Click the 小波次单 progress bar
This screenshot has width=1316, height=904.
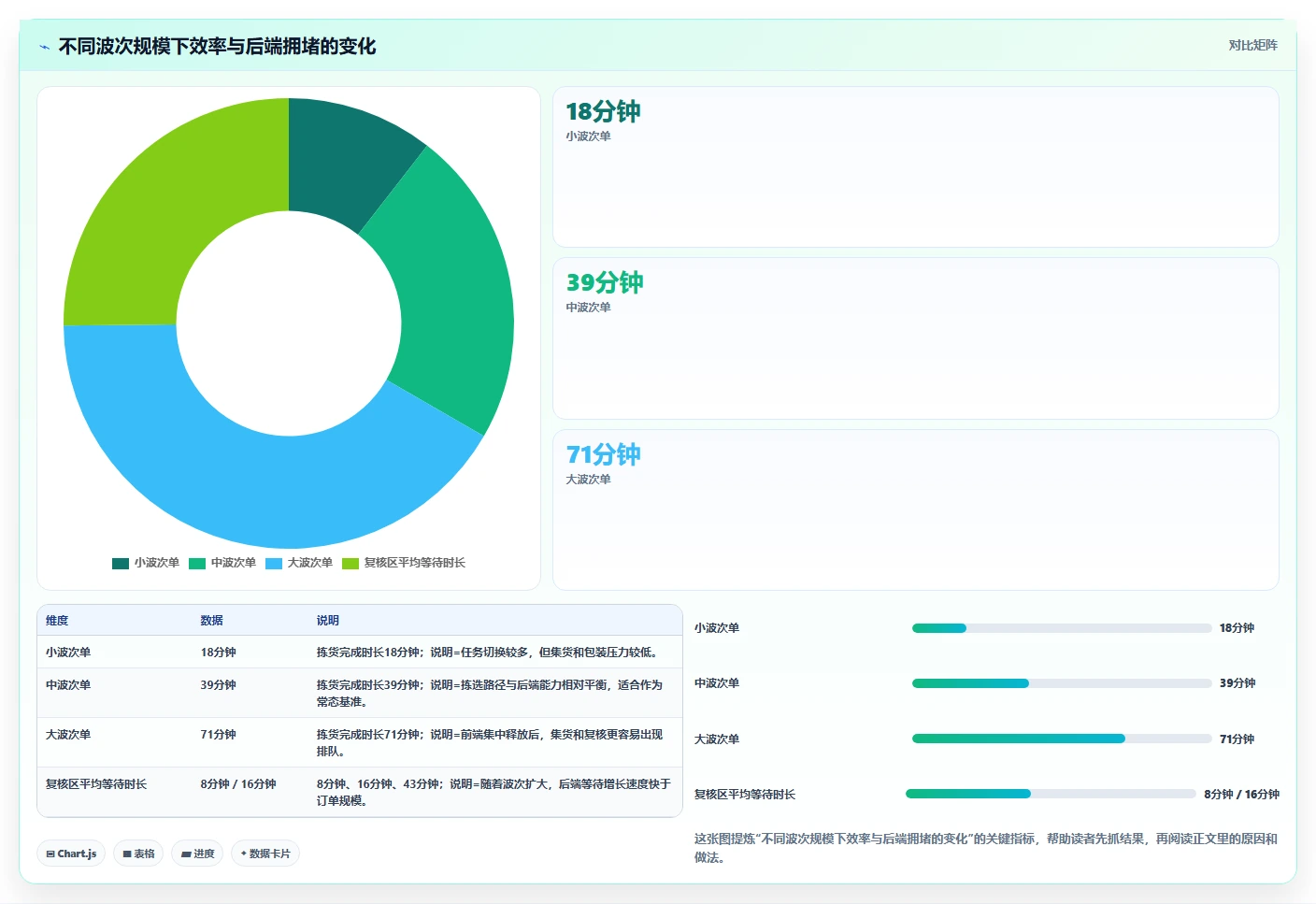[1062, 628]
